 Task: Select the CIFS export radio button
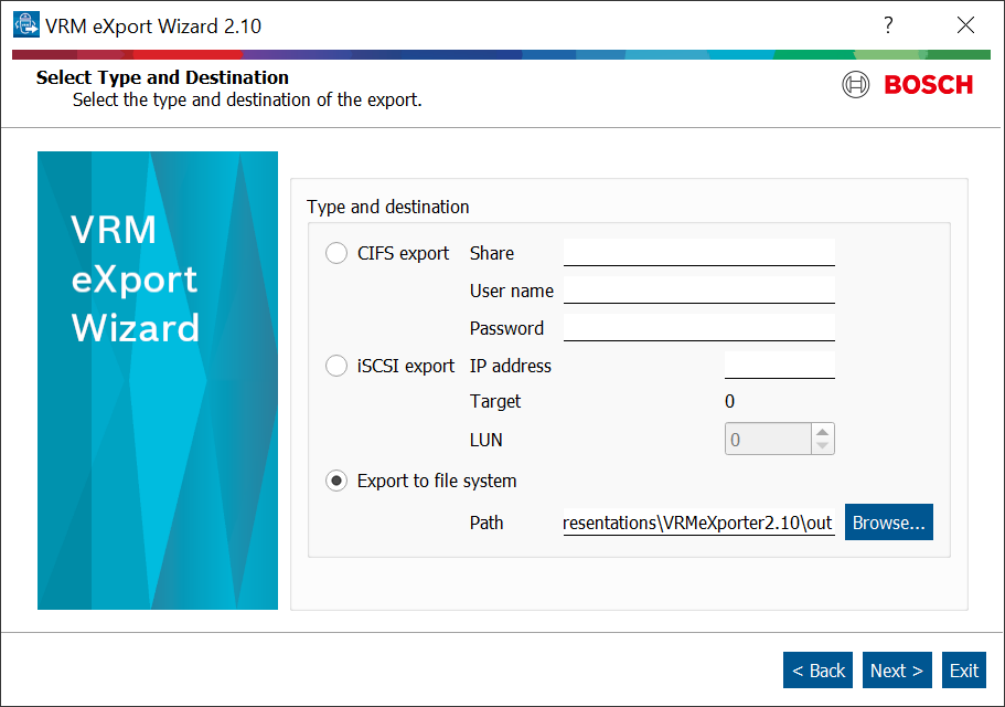(x=337, y=254)
